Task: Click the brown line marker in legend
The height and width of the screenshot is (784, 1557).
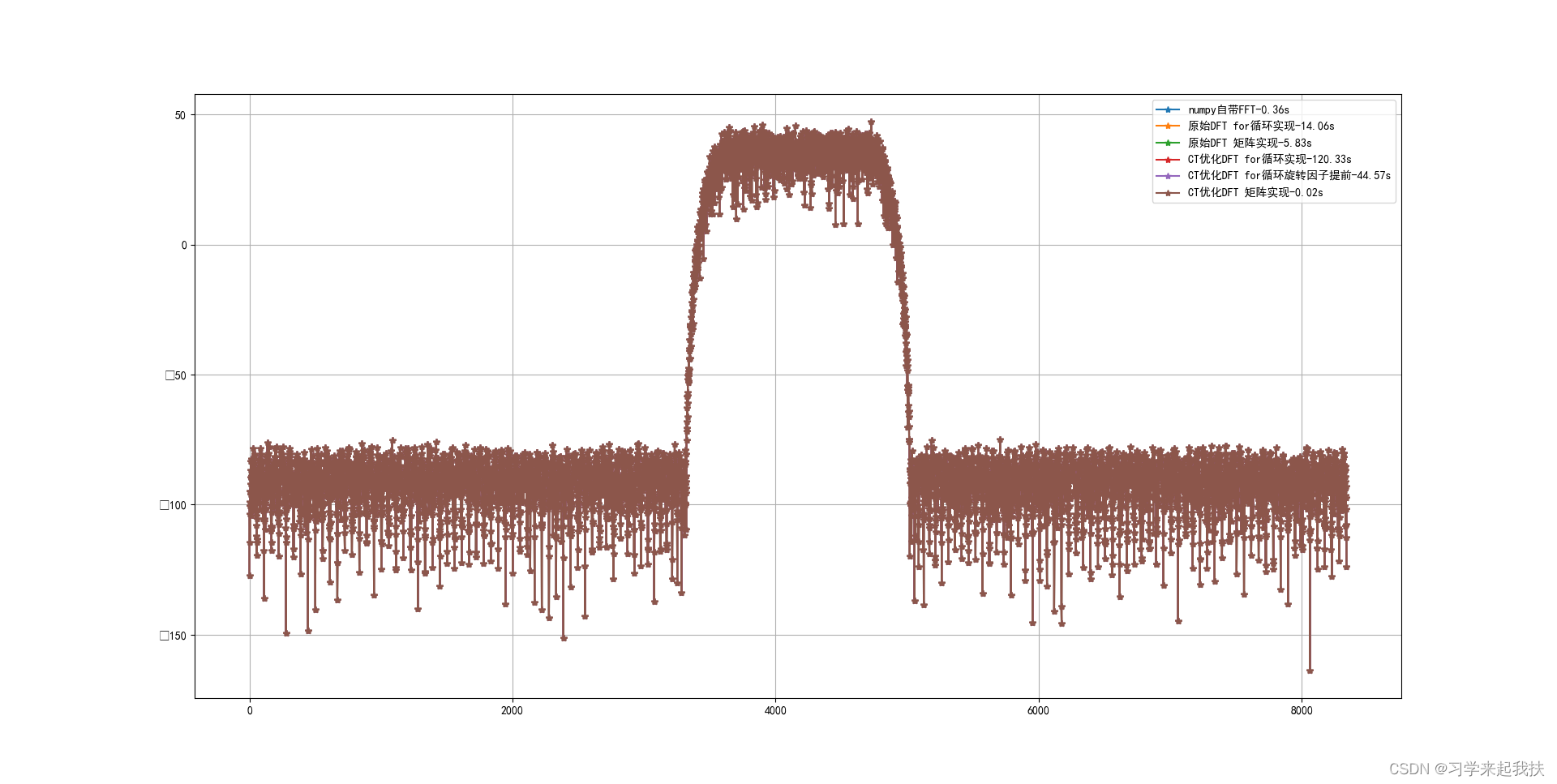Action: (1168, 192)
